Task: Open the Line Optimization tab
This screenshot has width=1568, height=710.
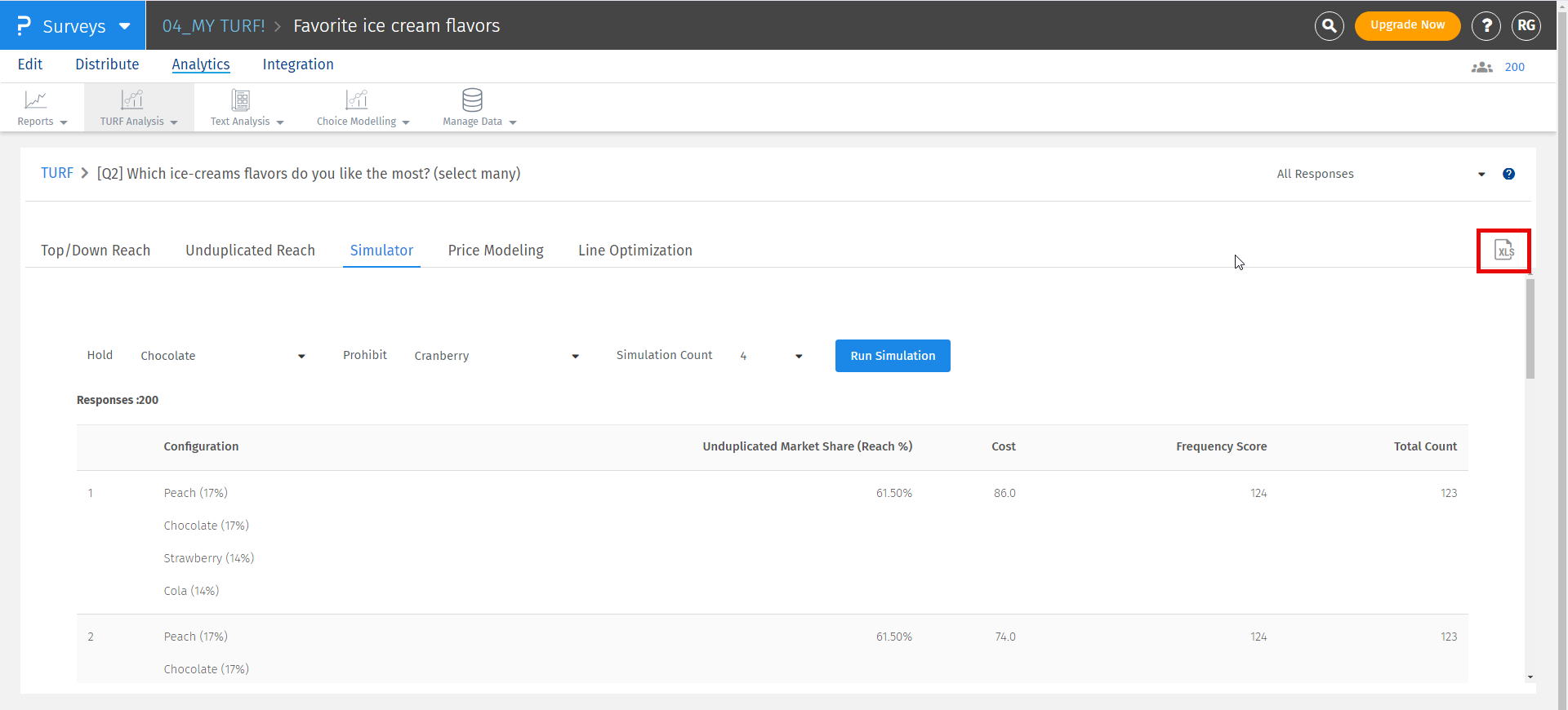Action: [635, 251]
